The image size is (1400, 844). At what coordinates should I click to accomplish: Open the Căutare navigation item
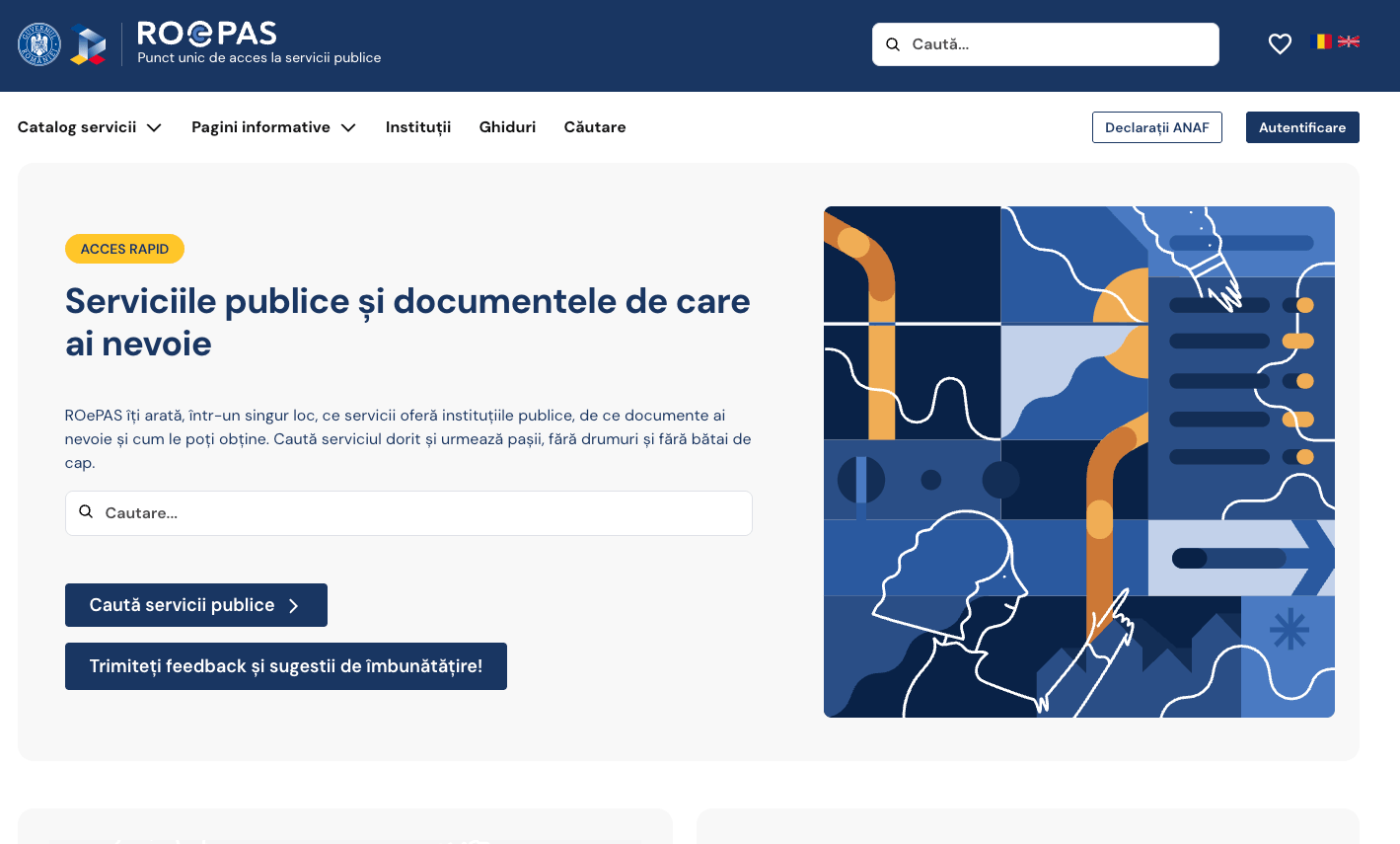(594, 126)
